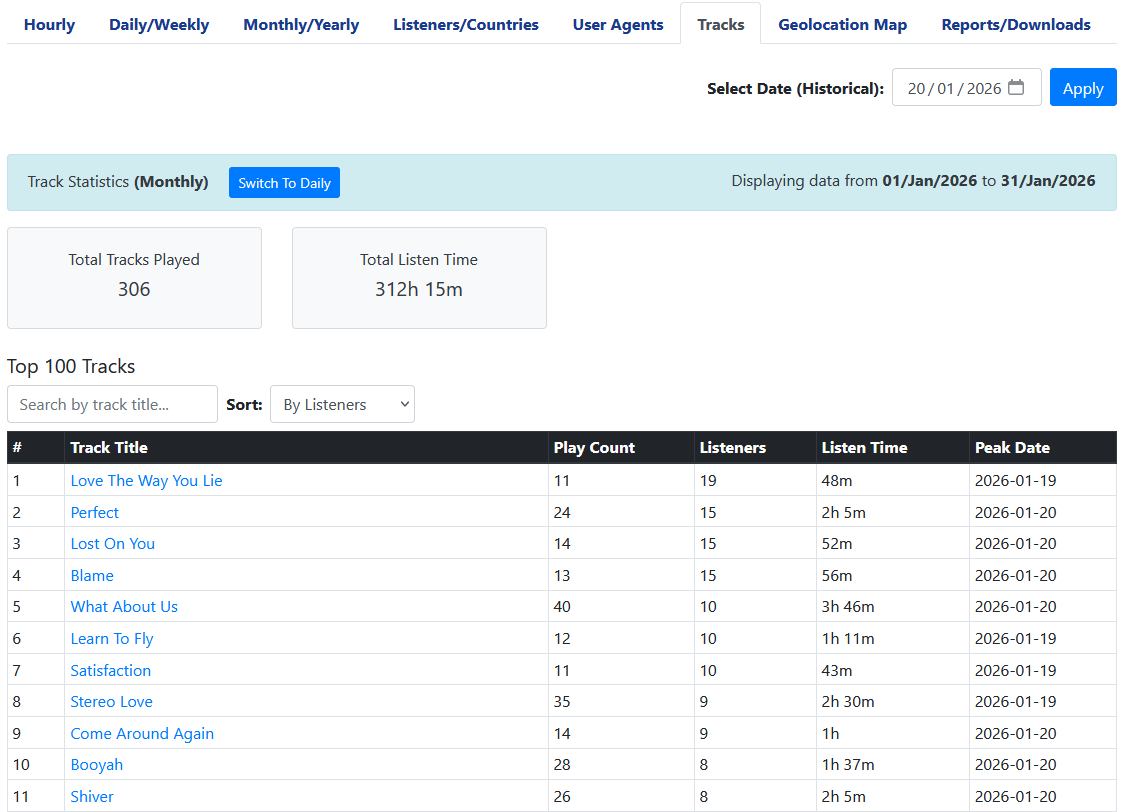The height and width of the screenshot is (812, 1123).
Task: Switch to the Reports/Downloads tab
Action: click(x=1015, y=24)
